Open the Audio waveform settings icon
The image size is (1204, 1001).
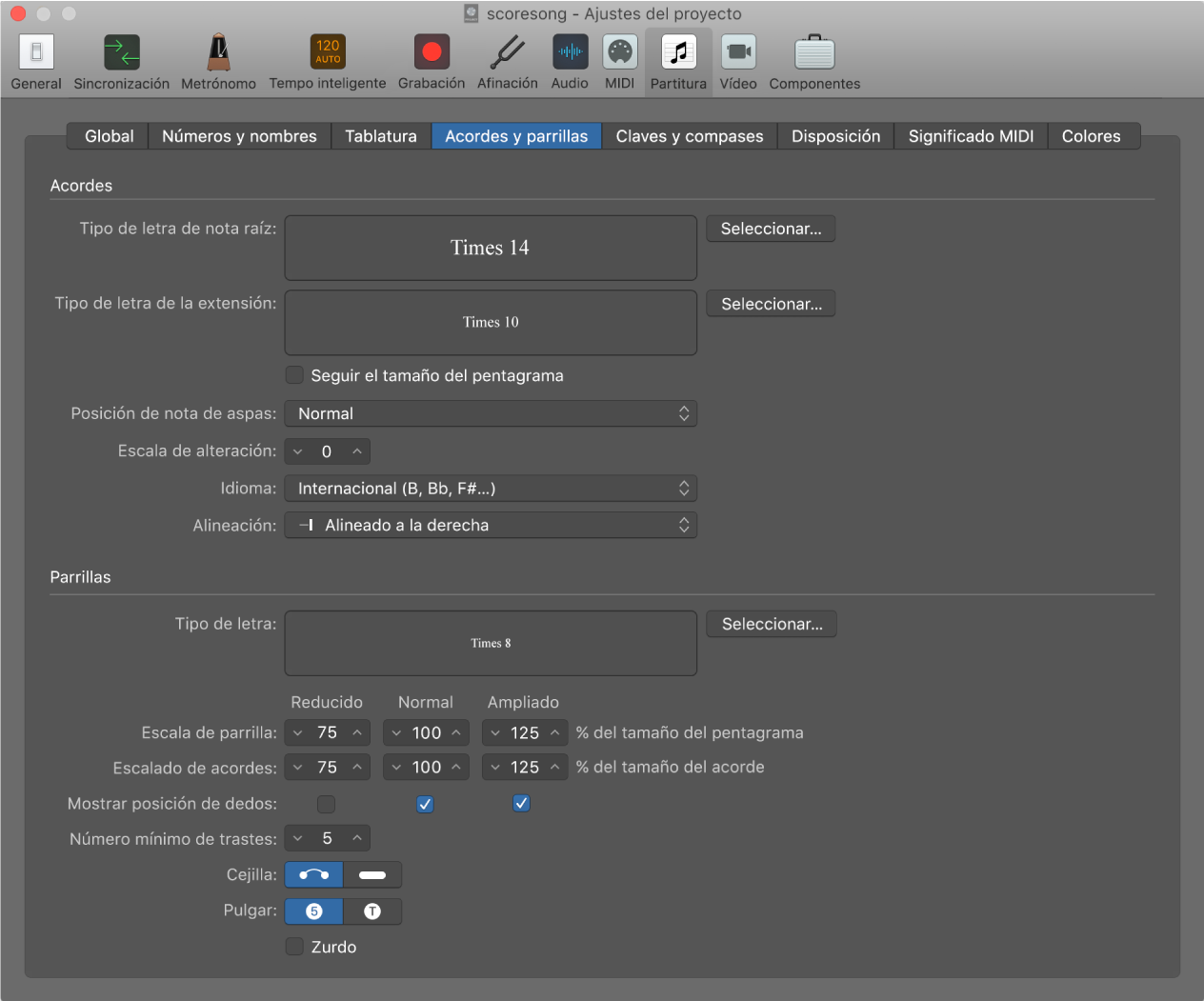(x=570, y=52)
